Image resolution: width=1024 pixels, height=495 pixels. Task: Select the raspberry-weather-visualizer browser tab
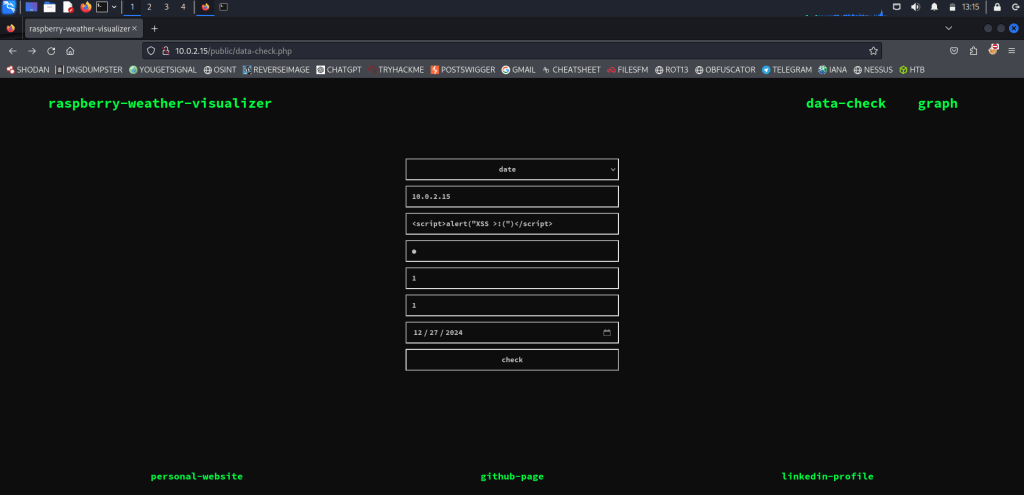click(80, 29)
